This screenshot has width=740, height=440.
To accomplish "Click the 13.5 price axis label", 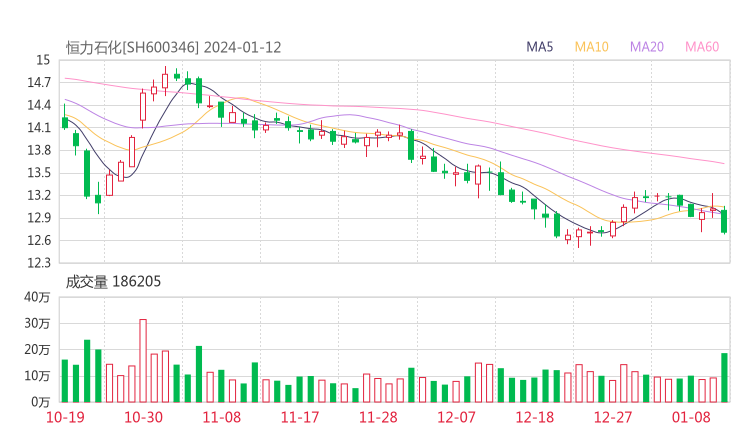I will click(x=39, y=173).
